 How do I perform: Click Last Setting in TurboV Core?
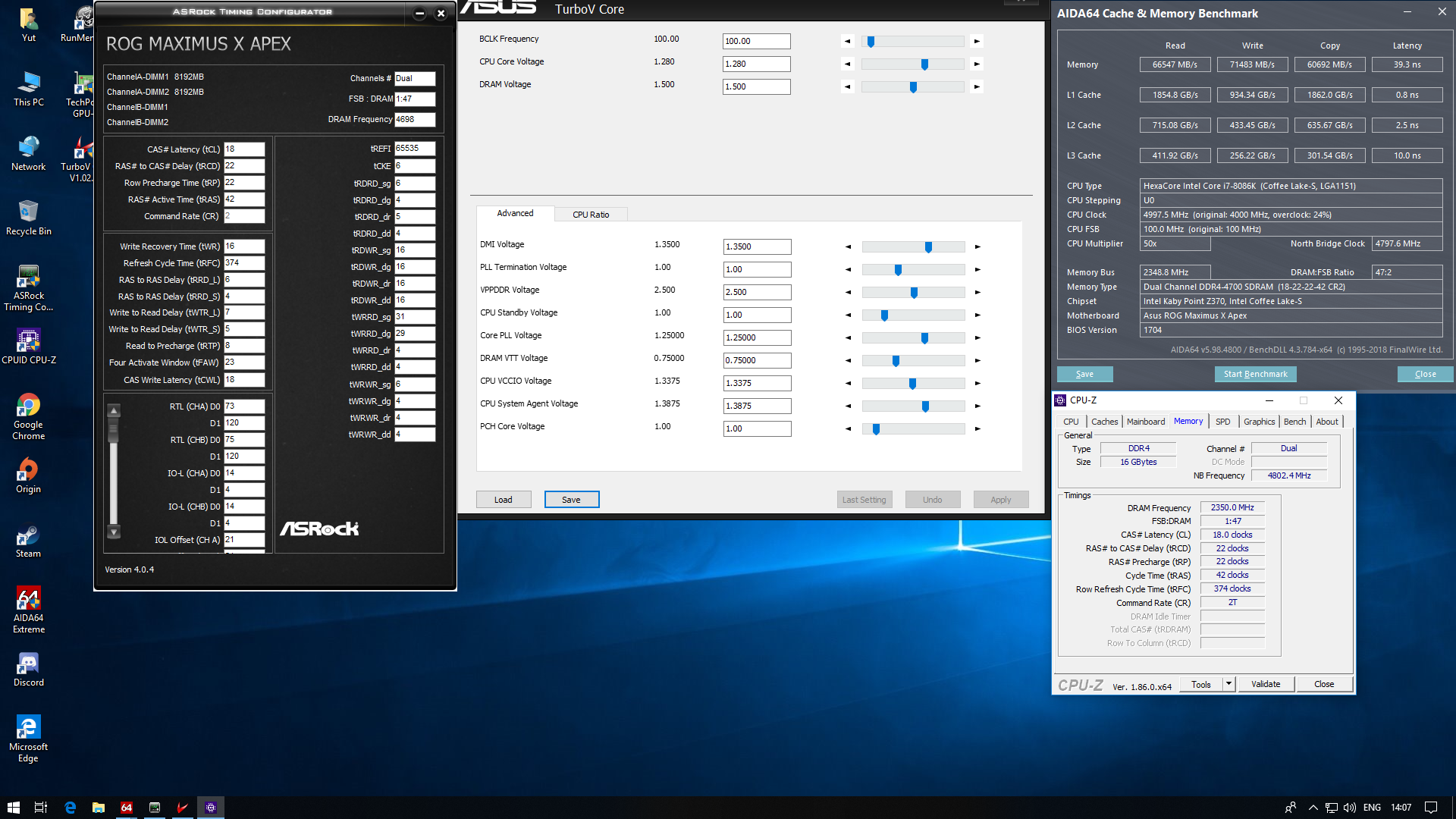pyautogui.click(x=864, y=500)
